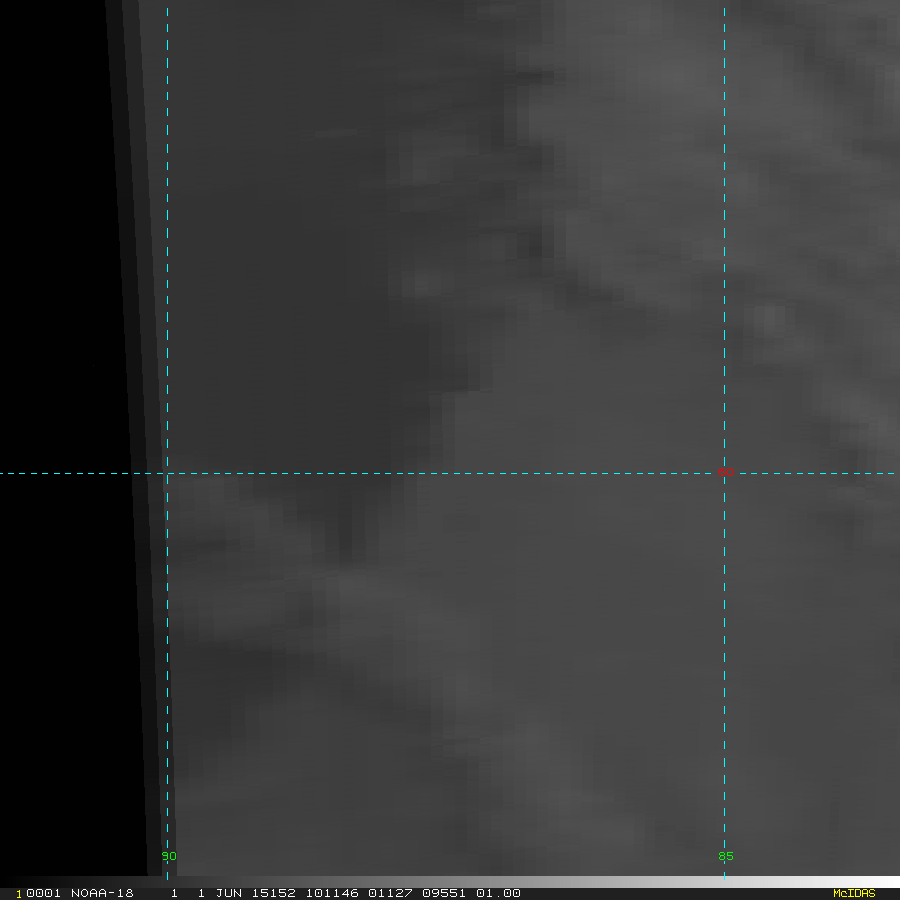Click the green 85 longitude label

[x=726, y=856]
